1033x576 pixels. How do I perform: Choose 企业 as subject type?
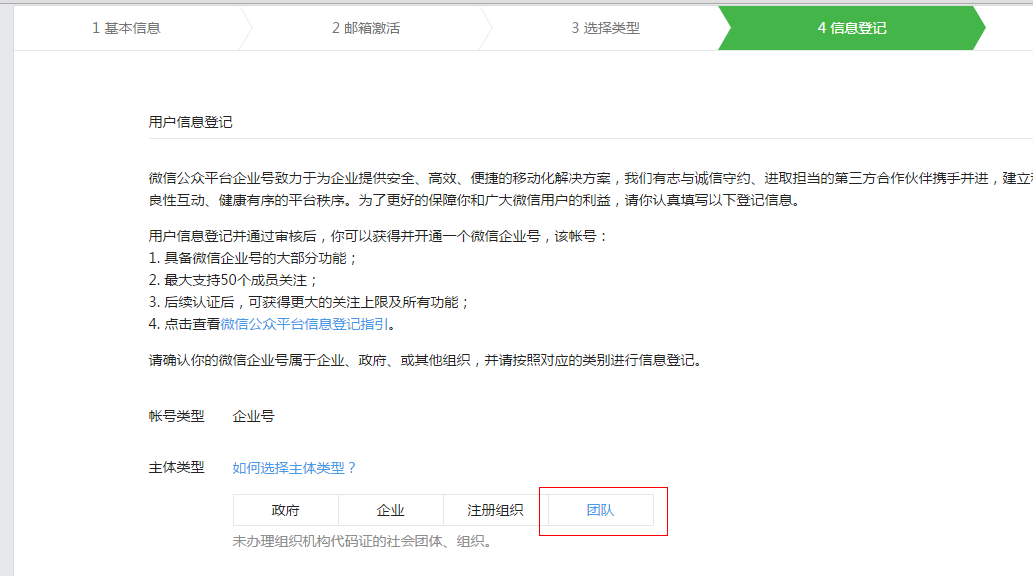click(x=390, y=510)
